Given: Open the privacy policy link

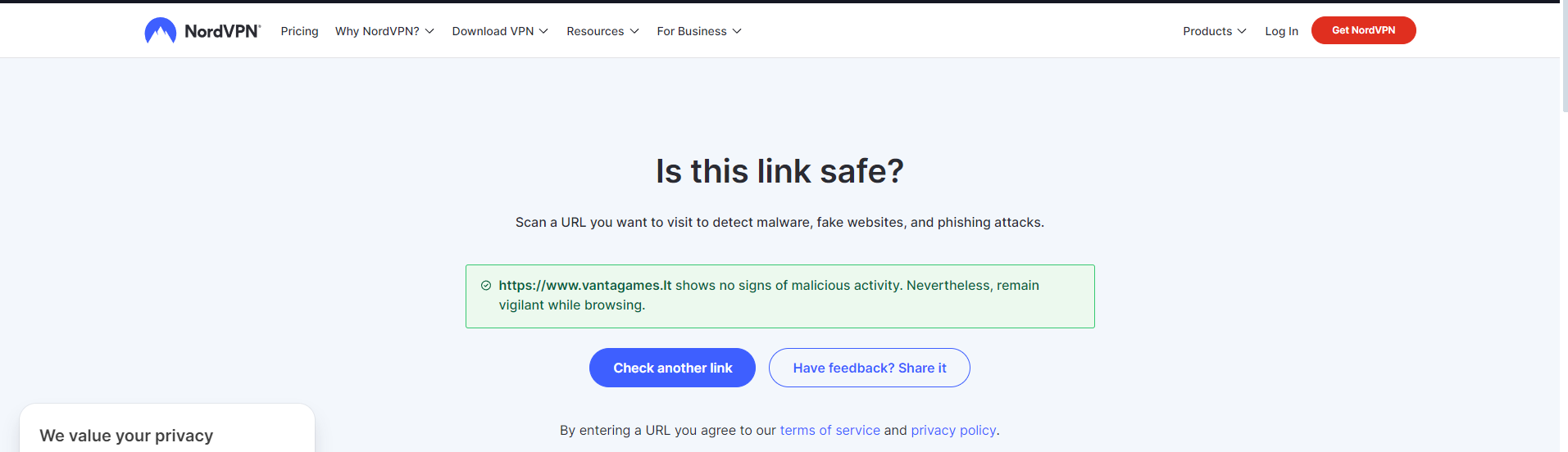Looking at the screenshot, I should 953,431.
